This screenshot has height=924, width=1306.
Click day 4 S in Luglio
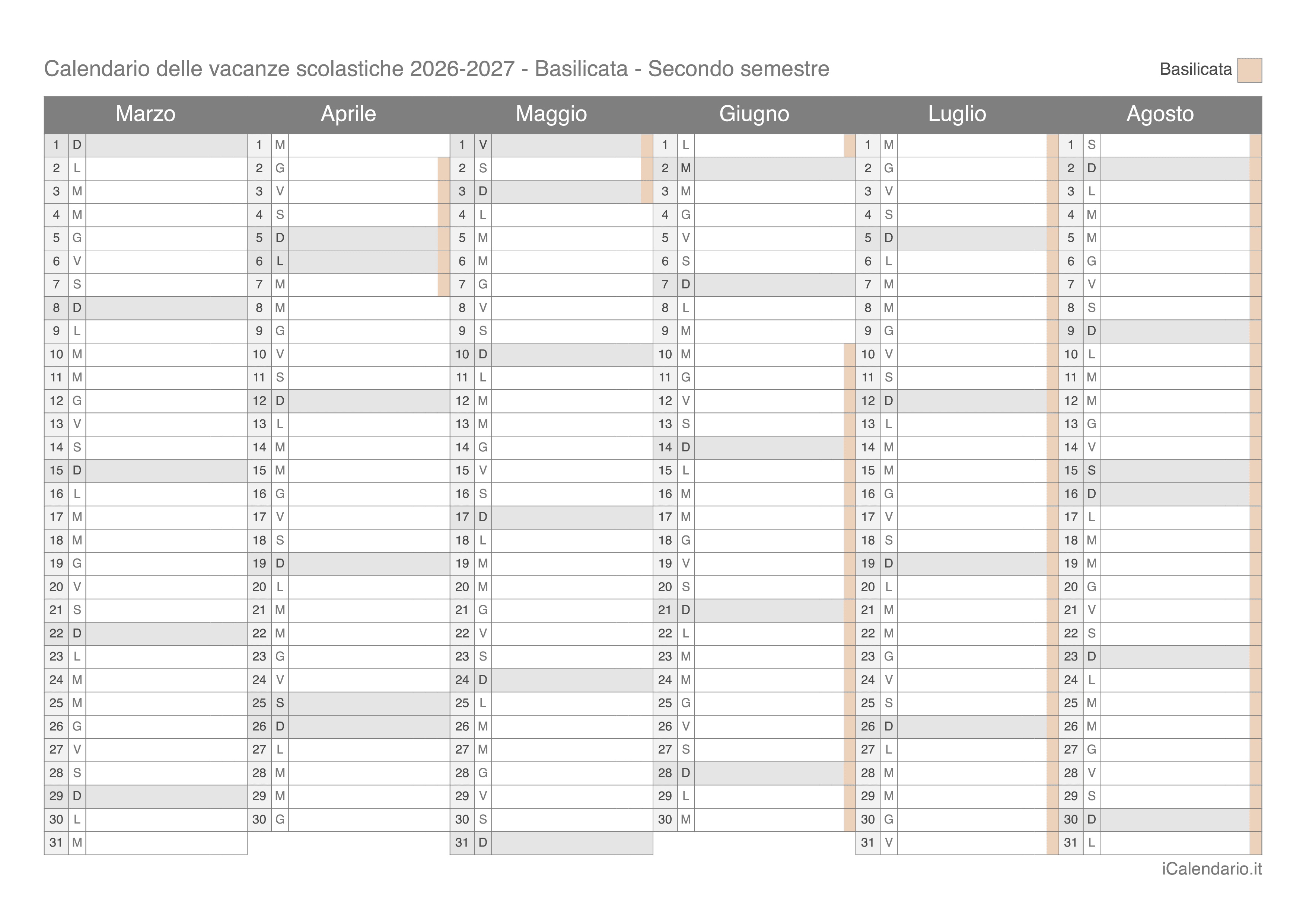pyautogui.click(x=957, y=215)
